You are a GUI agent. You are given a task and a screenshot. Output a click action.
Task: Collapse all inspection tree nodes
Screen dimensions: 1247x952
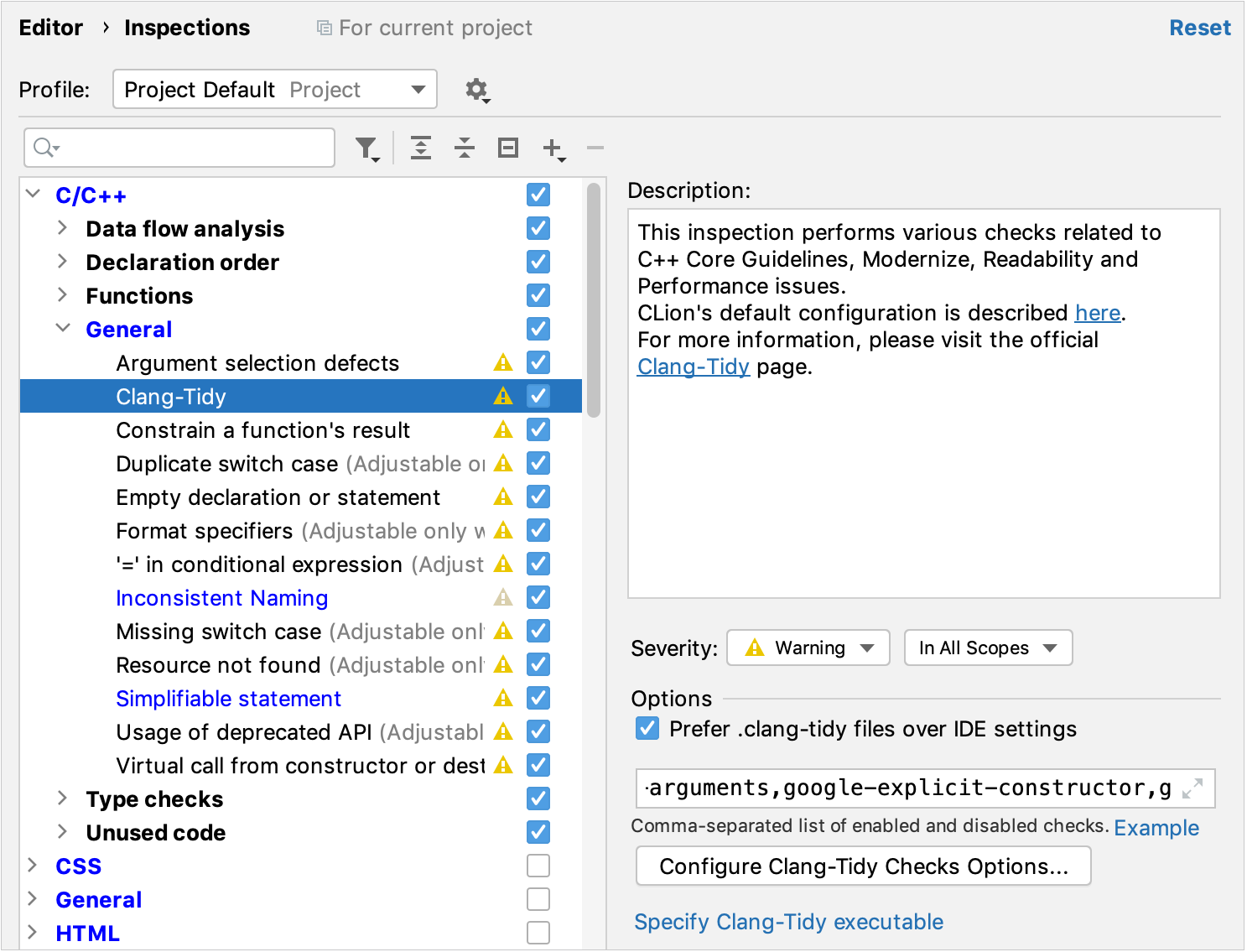464,148
